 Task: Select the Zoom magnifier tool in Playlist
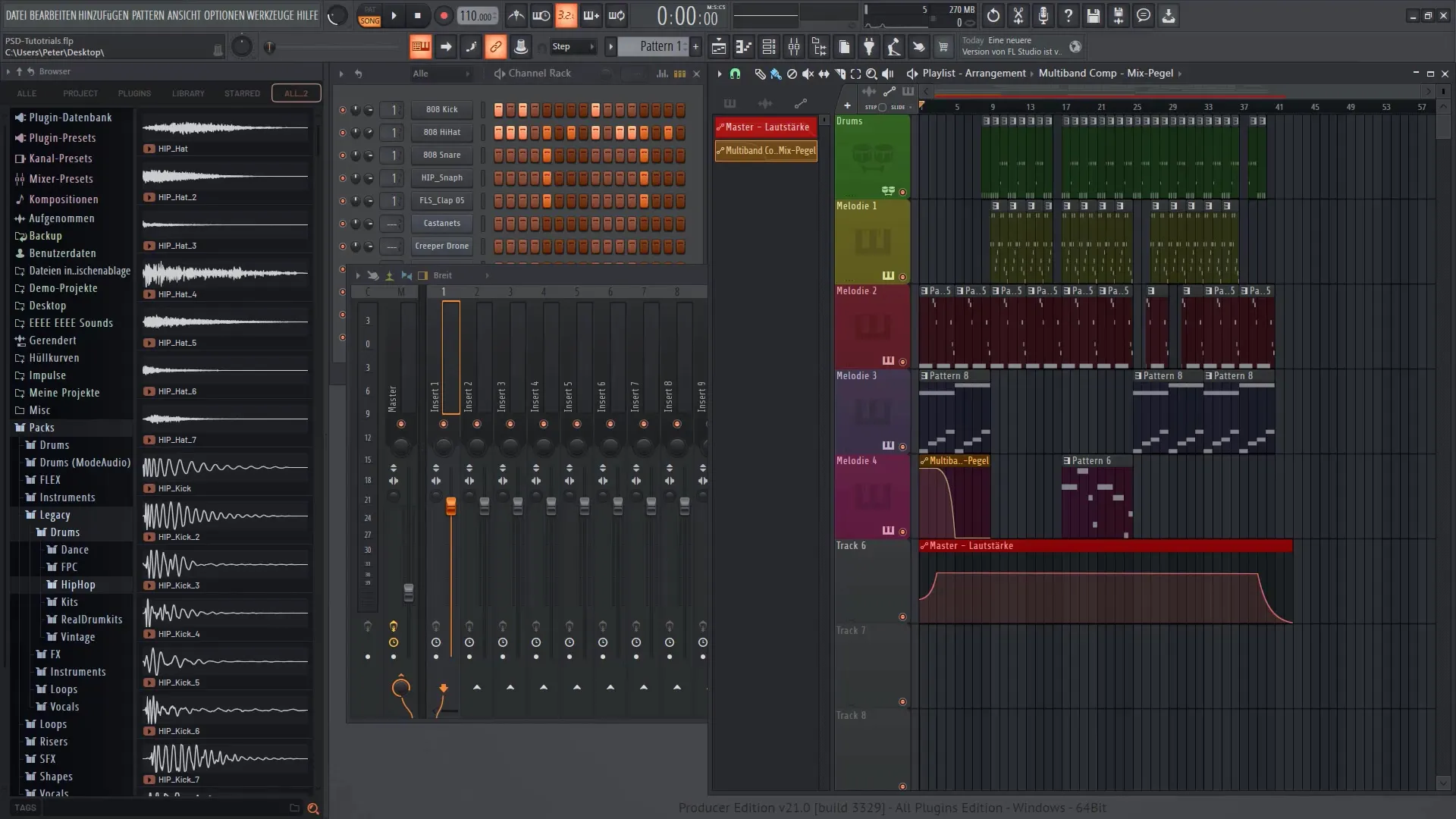click(871, 74)
